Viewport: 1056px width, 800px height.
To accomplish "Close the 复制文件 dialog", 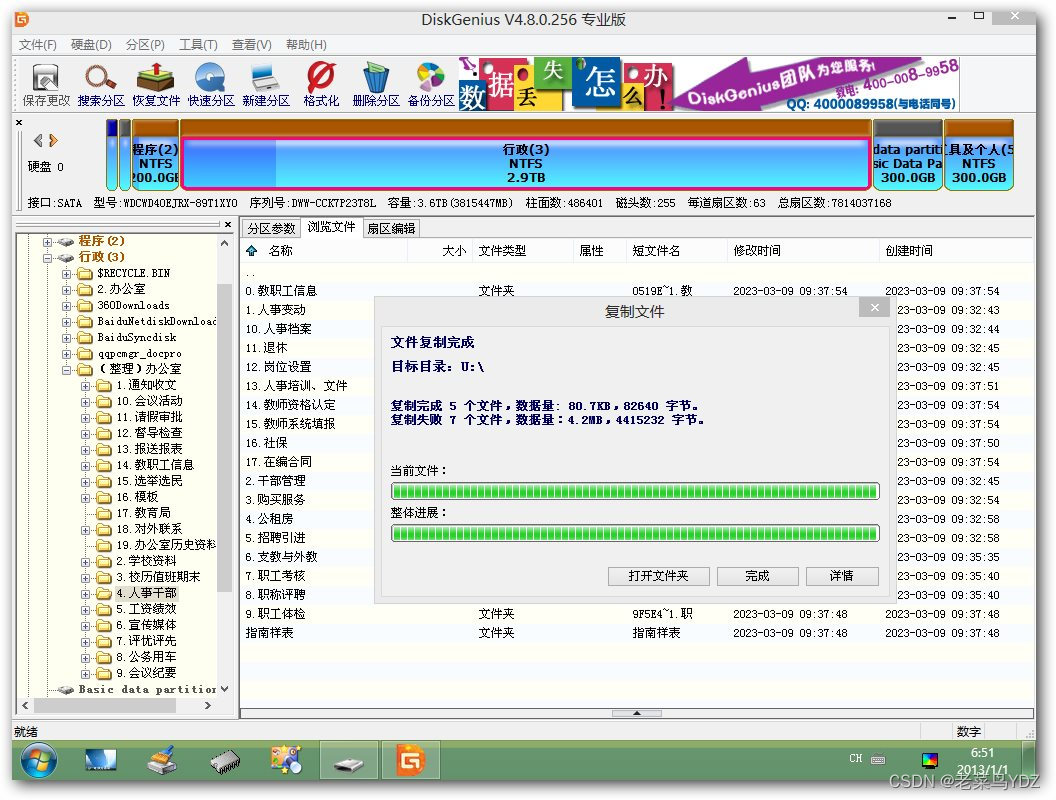I will [x=874, y=308].
